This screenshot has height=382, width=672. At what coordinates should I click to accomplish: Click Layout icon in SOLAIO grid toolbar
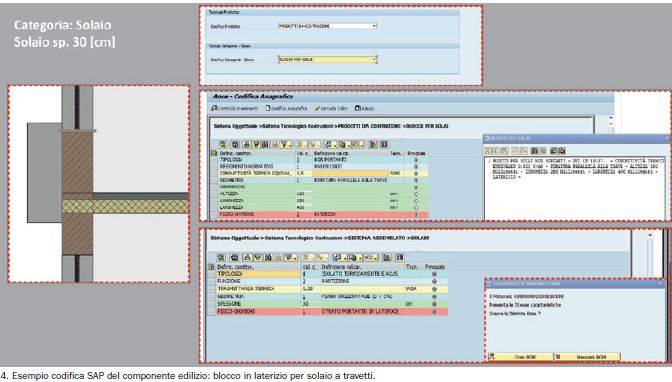(x=387, y=257)
